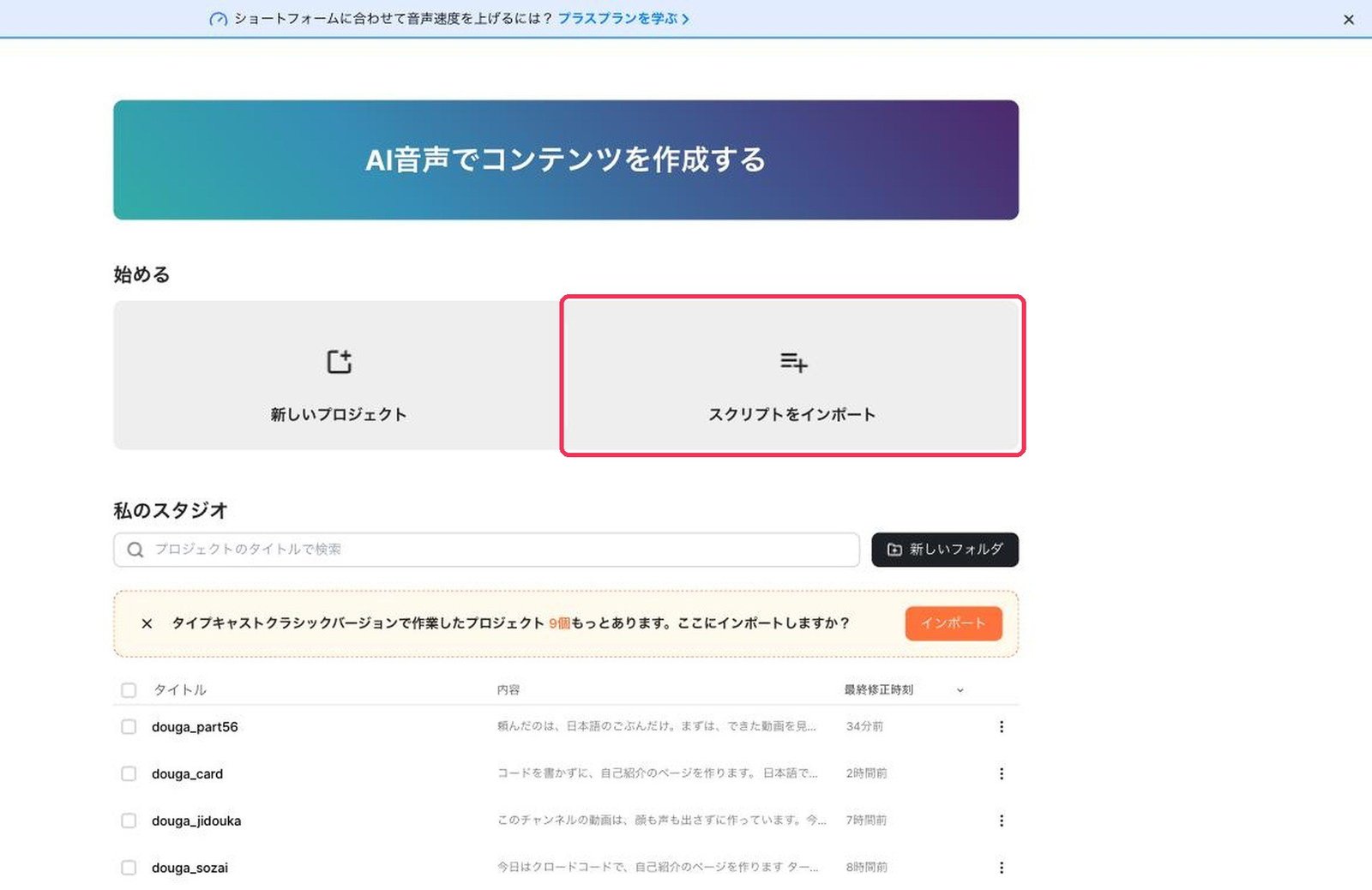Open the douga_sozai project
1372x890 pixels.
click(x=190, y=868)
